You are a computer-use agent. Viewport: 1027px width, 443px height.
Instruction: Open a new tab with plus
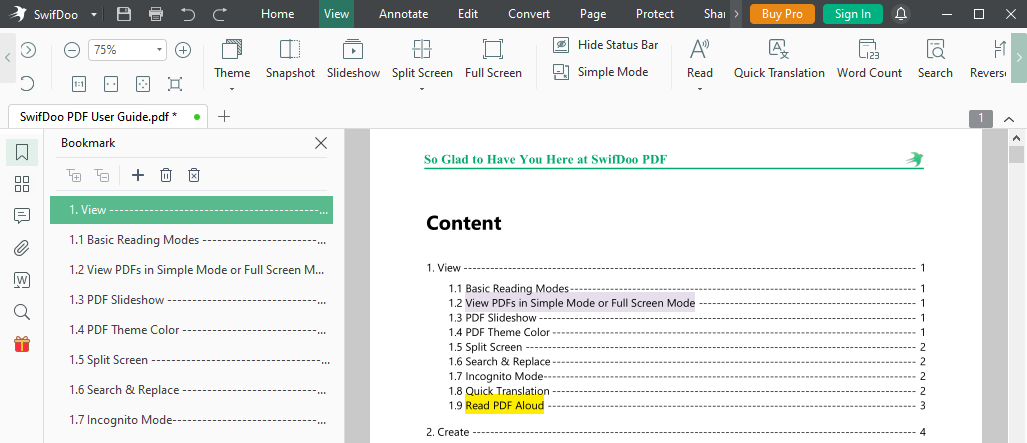pos(224,117)
